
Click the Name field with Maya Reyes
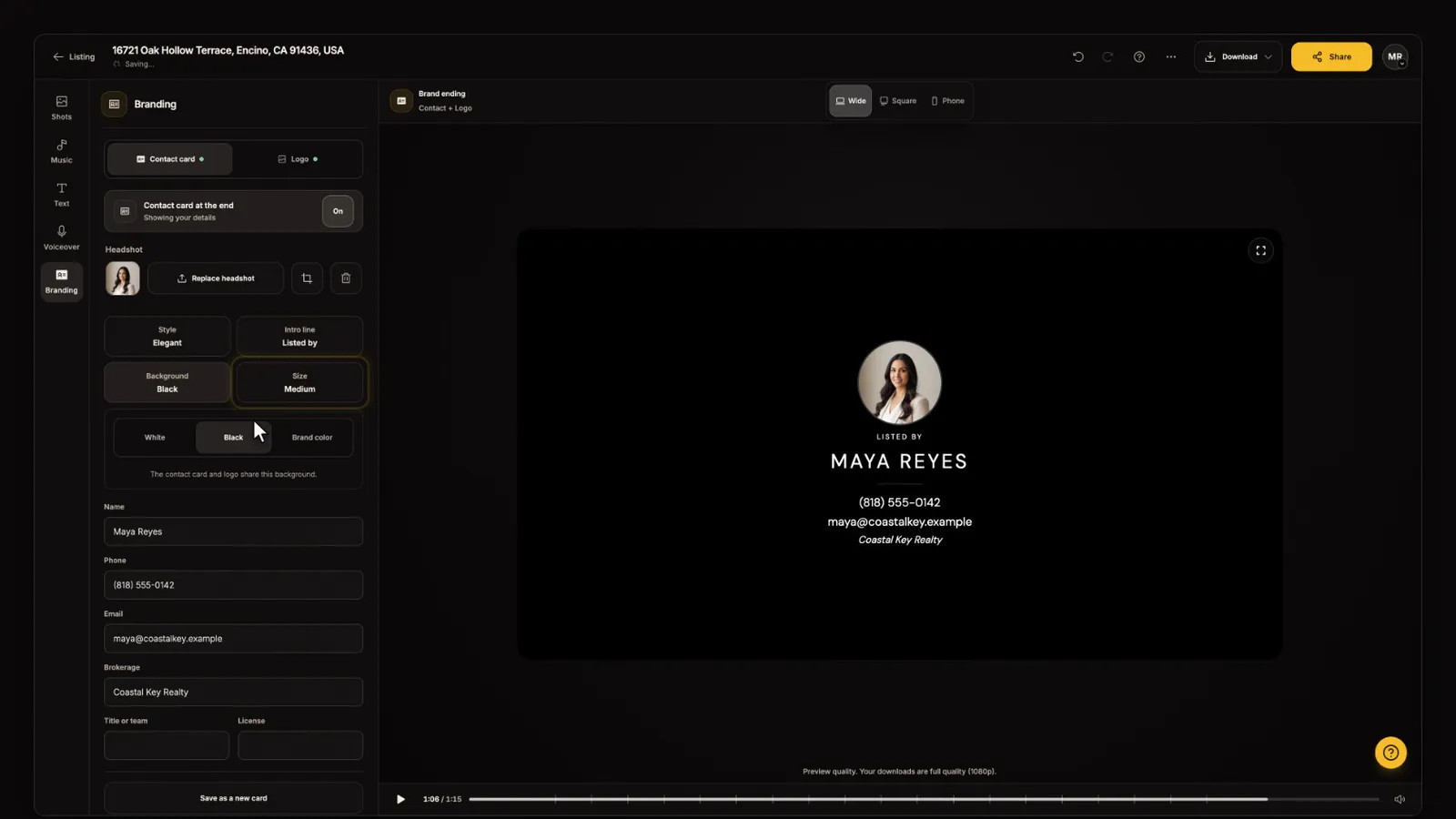tap(233, 531)
